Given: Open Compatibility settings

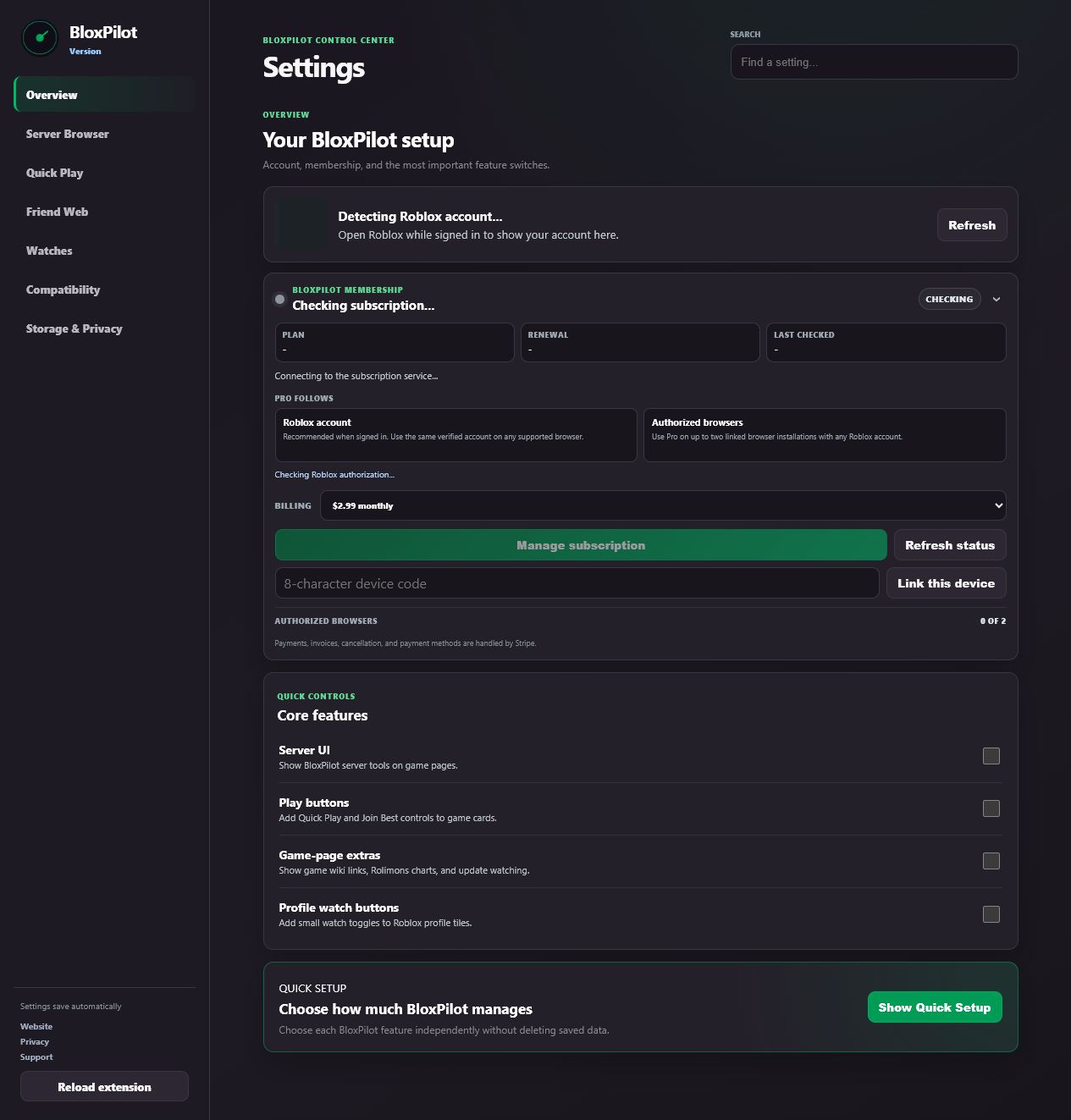Looking at the screenshot, I should coord(104,290).
